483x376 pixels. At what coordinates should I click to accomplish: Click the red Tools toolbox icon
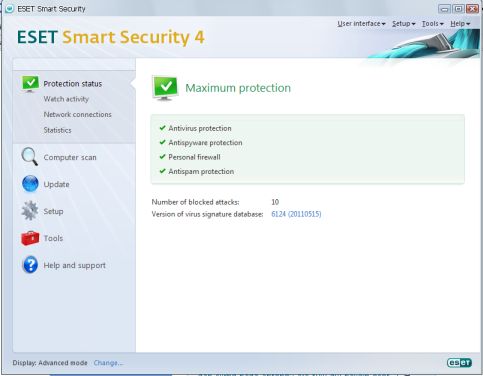point(30,238)
